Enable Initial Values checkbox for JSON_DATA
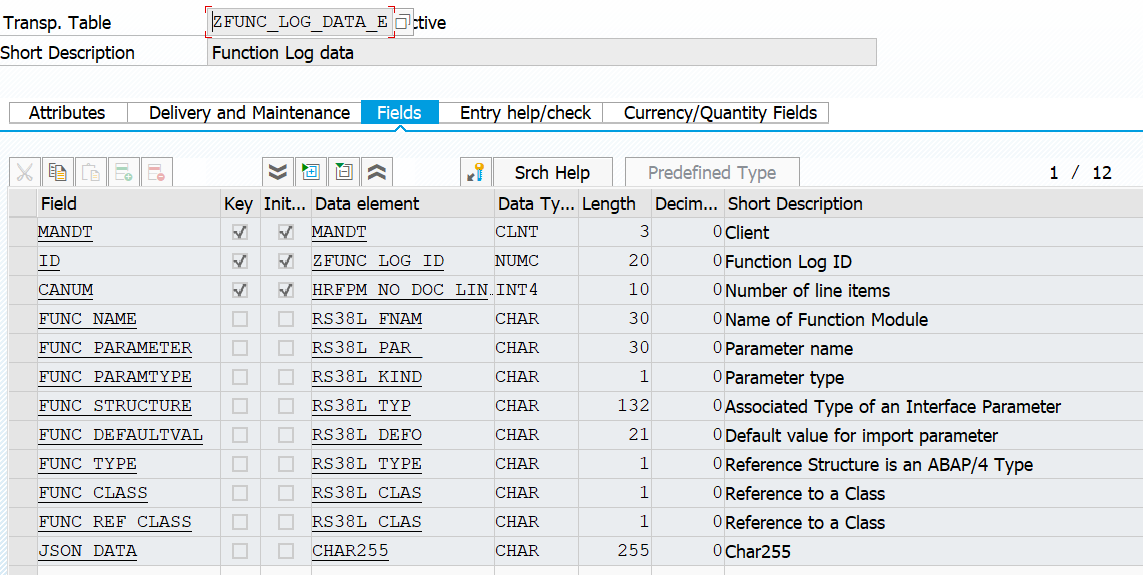 tap(286, 551)
